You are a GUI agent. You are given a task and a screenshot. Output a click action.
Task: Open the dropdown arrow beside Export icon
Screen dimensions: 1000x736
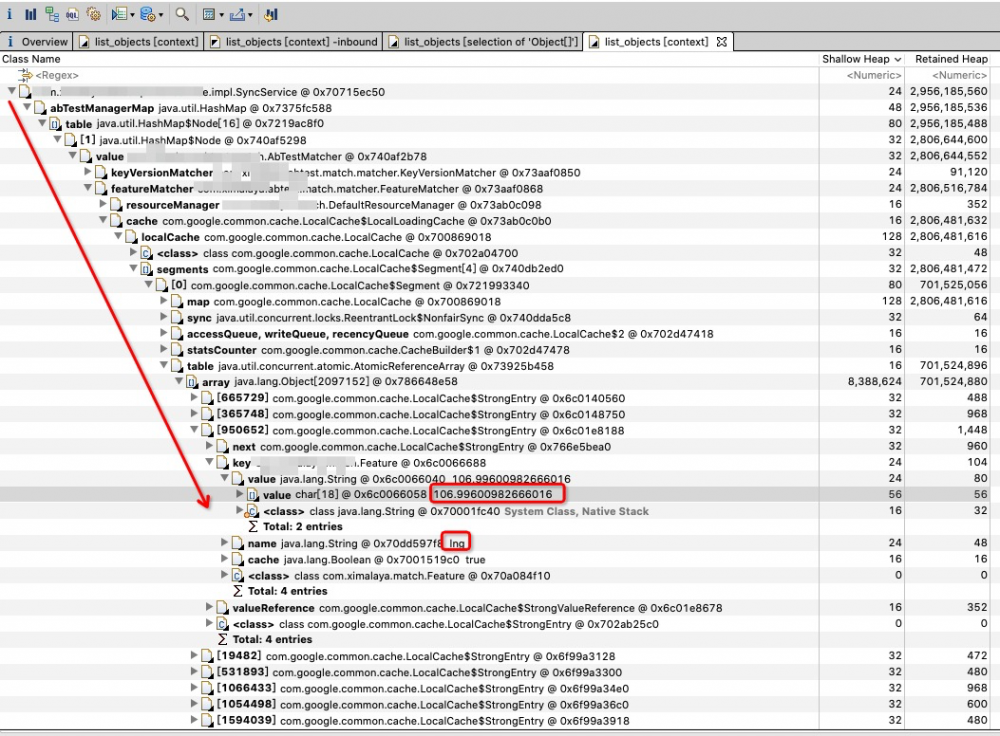point(250,15)
